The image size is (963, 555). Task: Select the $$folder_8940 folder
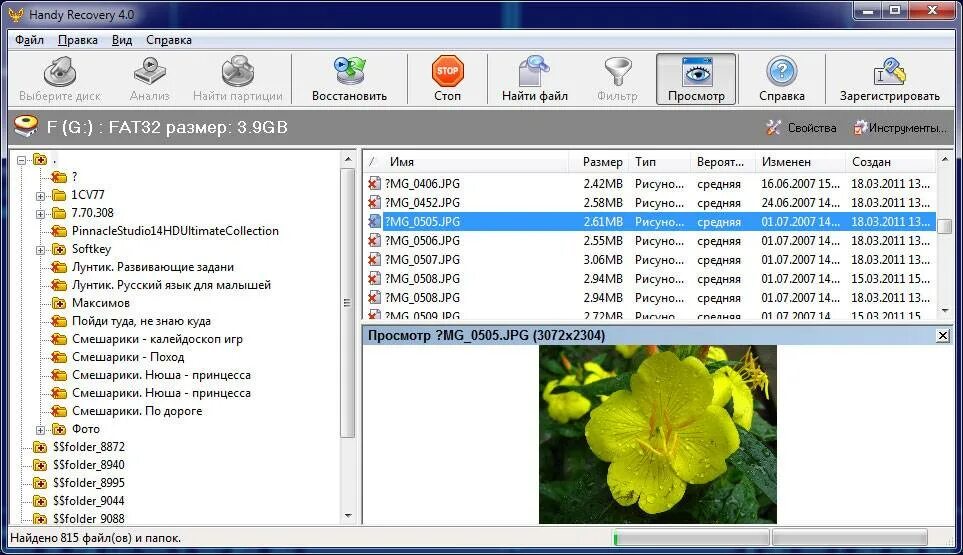point(88,465)
